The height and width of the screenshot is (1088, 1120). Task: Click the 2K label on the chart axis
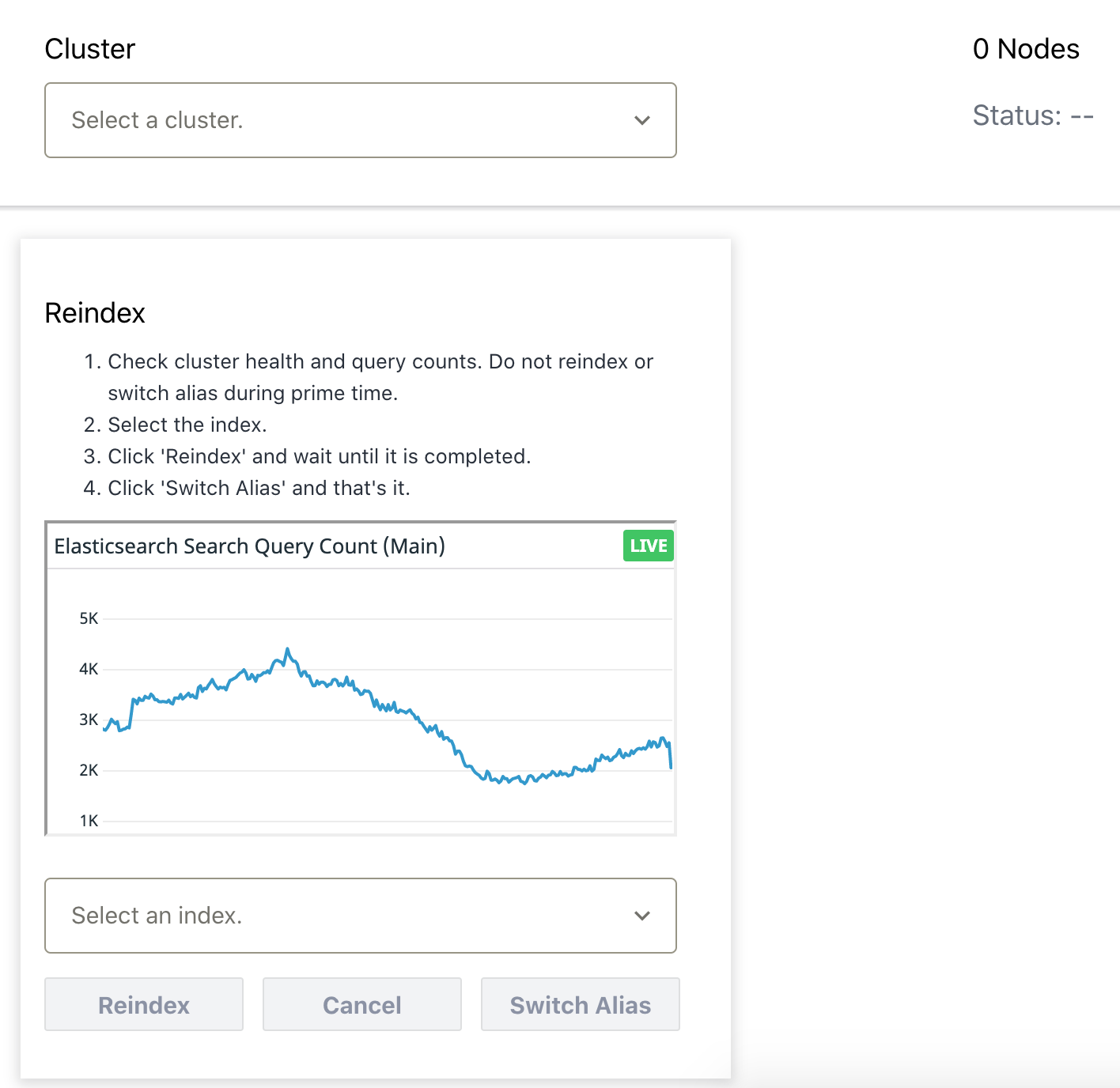point(89,770)
